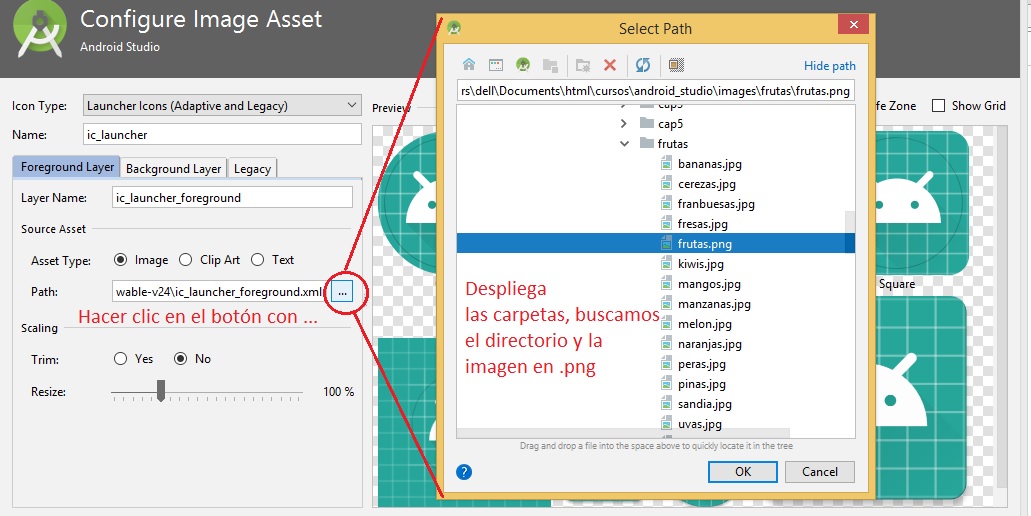Click the New Folder toolbar icon
Image resolution: width=1031 pixels, height=516 pixels.
(583, 65)
